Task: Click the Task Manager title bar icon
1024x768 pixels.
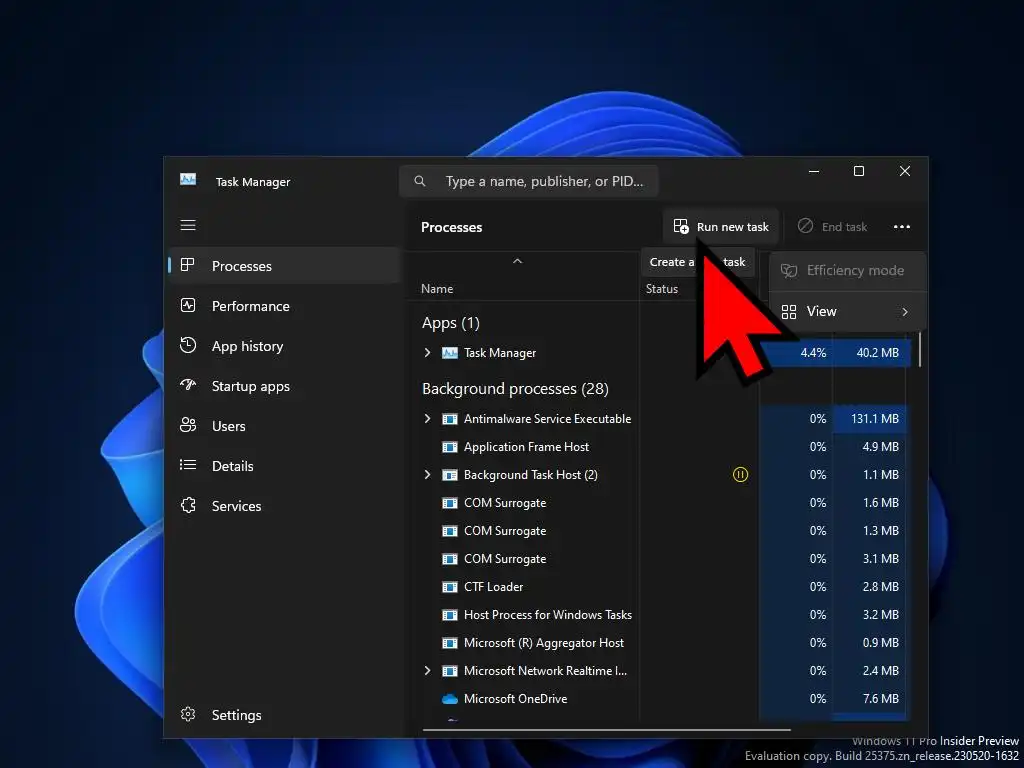Action: pos(188,180)
